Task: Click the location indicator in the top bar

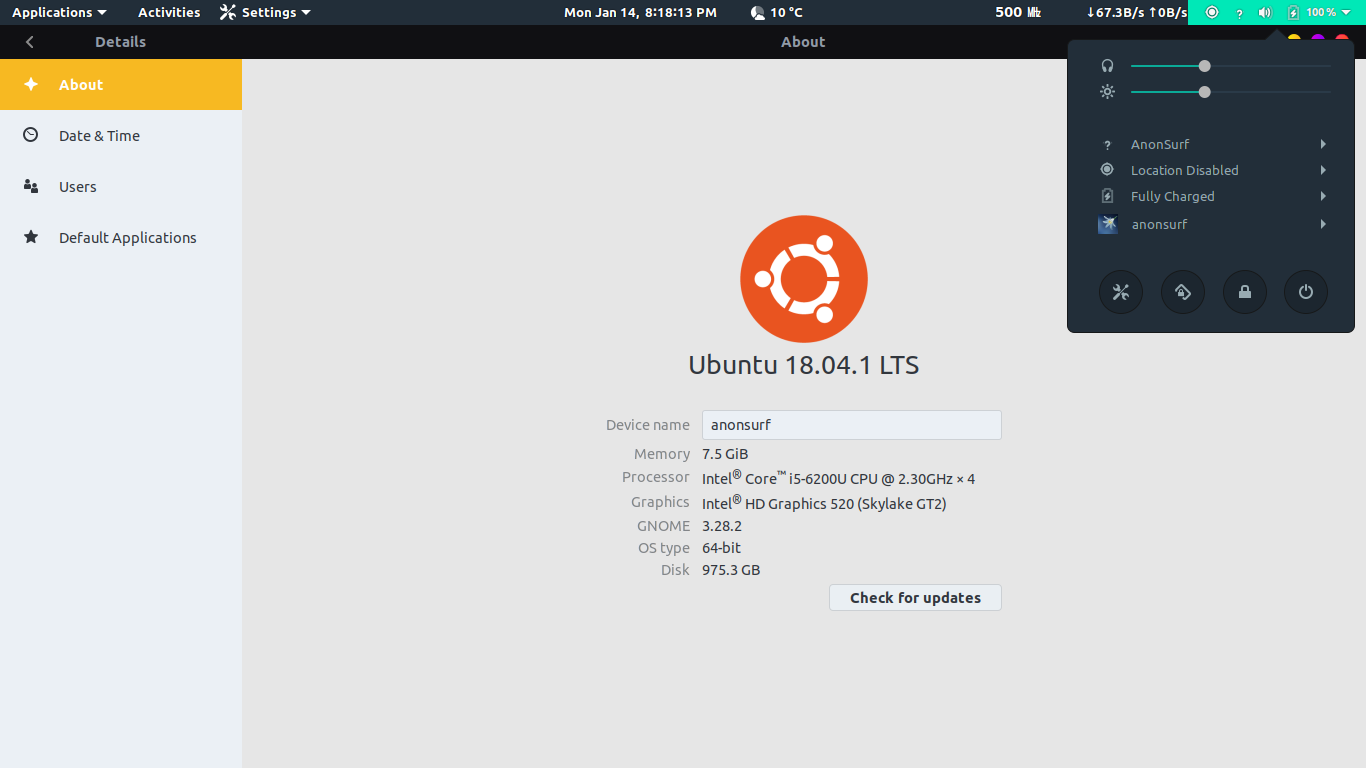Action: (x=1212, y=12)
